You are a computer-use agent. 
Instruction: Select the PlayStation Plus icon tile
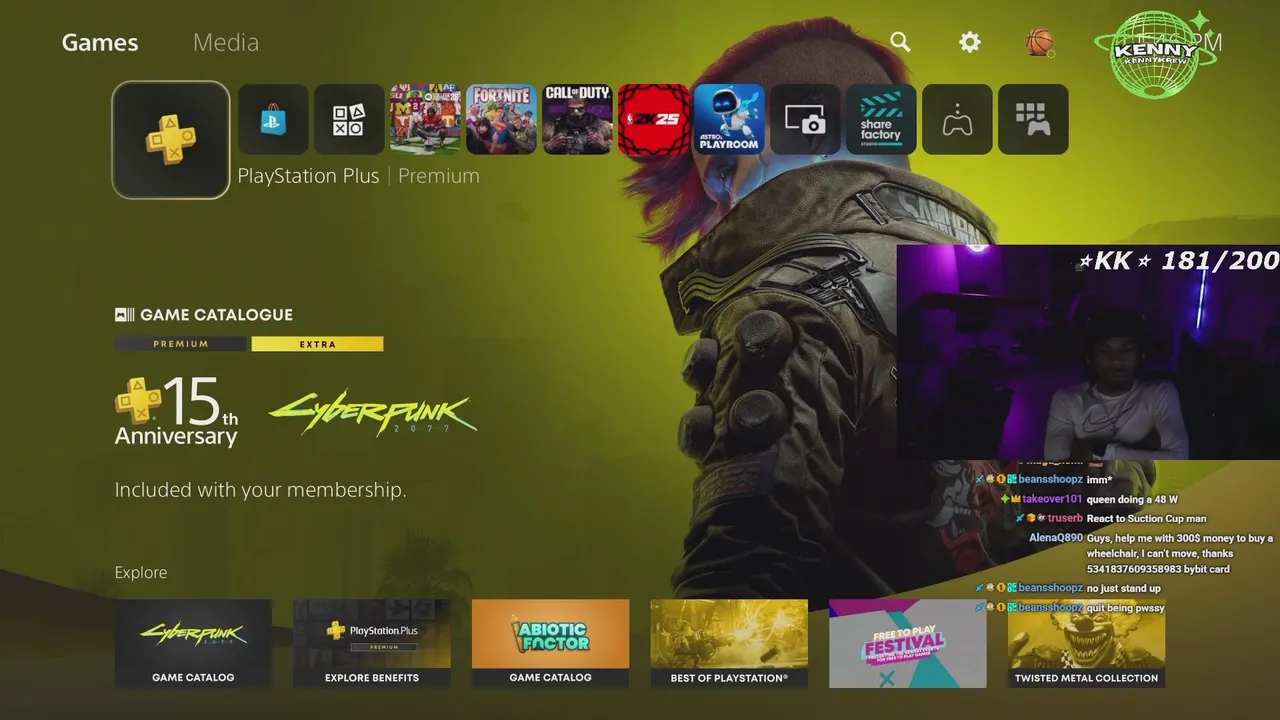coord(171,140)
